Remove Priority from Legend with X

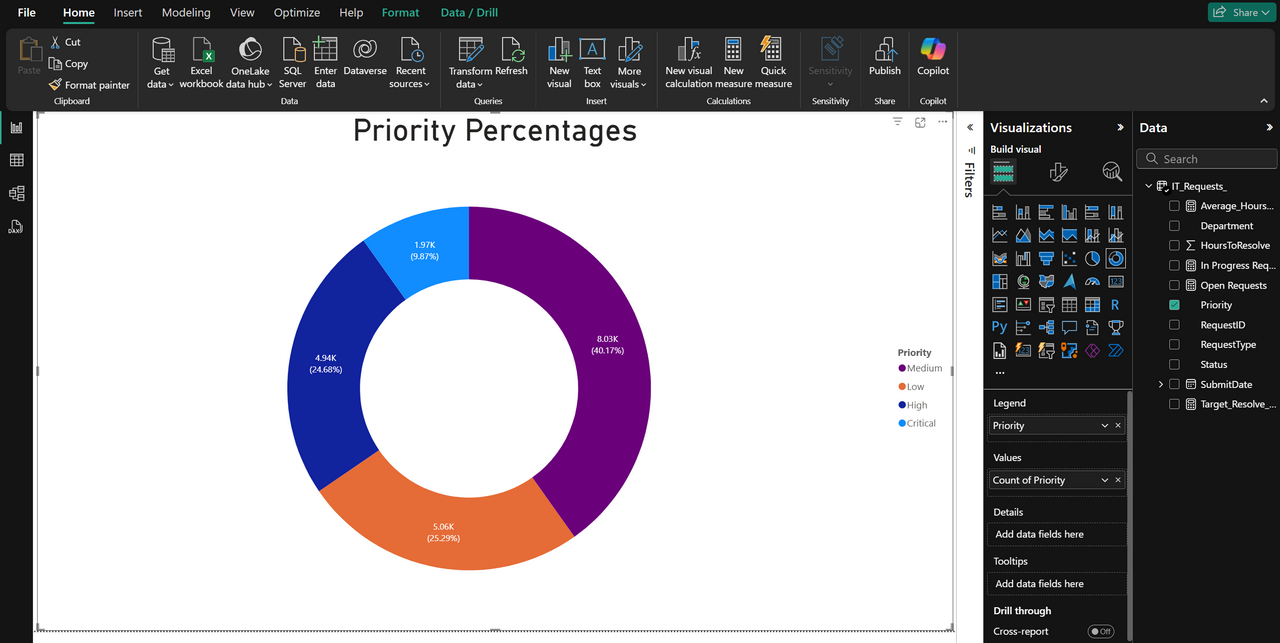coord(1118,426)
